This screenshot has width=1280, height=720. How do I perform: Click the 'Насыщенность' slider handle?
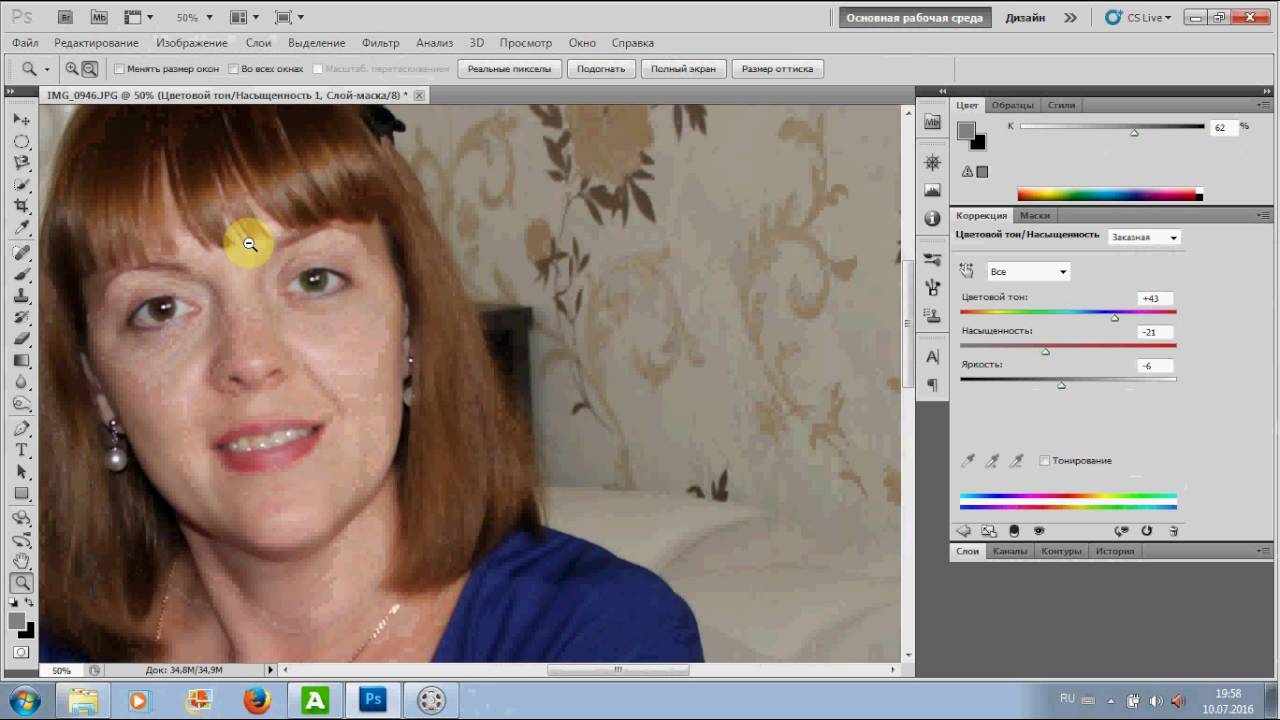point(1046,352)
